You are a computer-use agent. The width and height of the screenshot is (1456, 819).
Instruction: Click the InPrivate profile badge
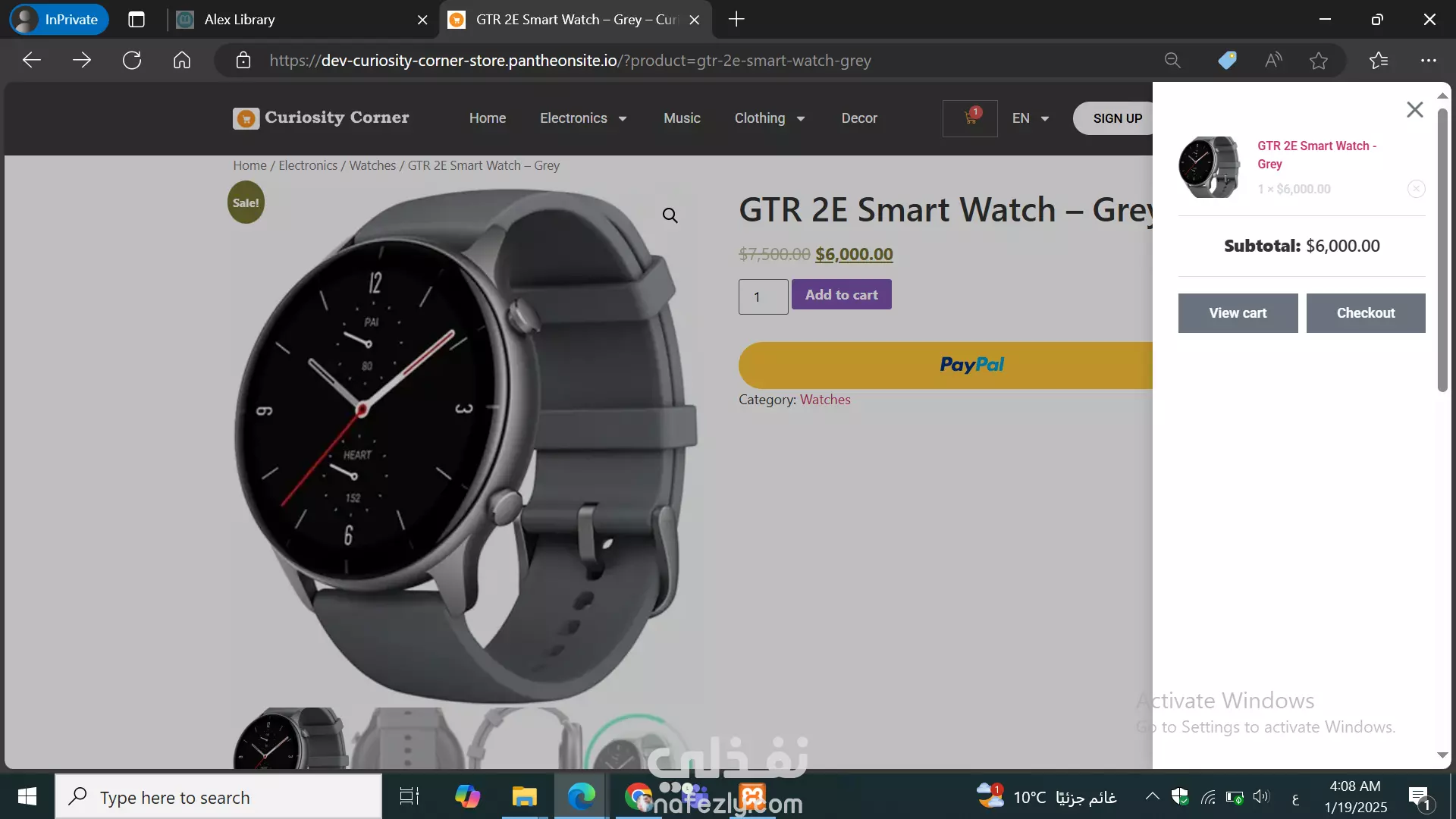[x=59, y=20]
